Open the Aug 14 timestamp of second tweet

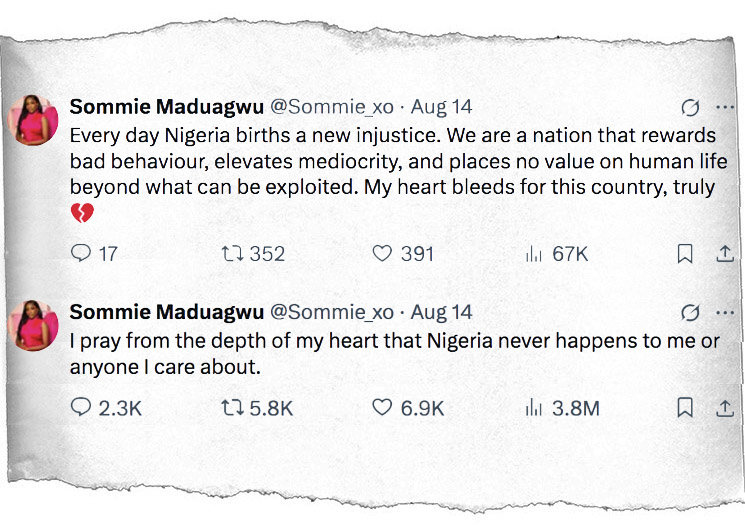point(441,313)
